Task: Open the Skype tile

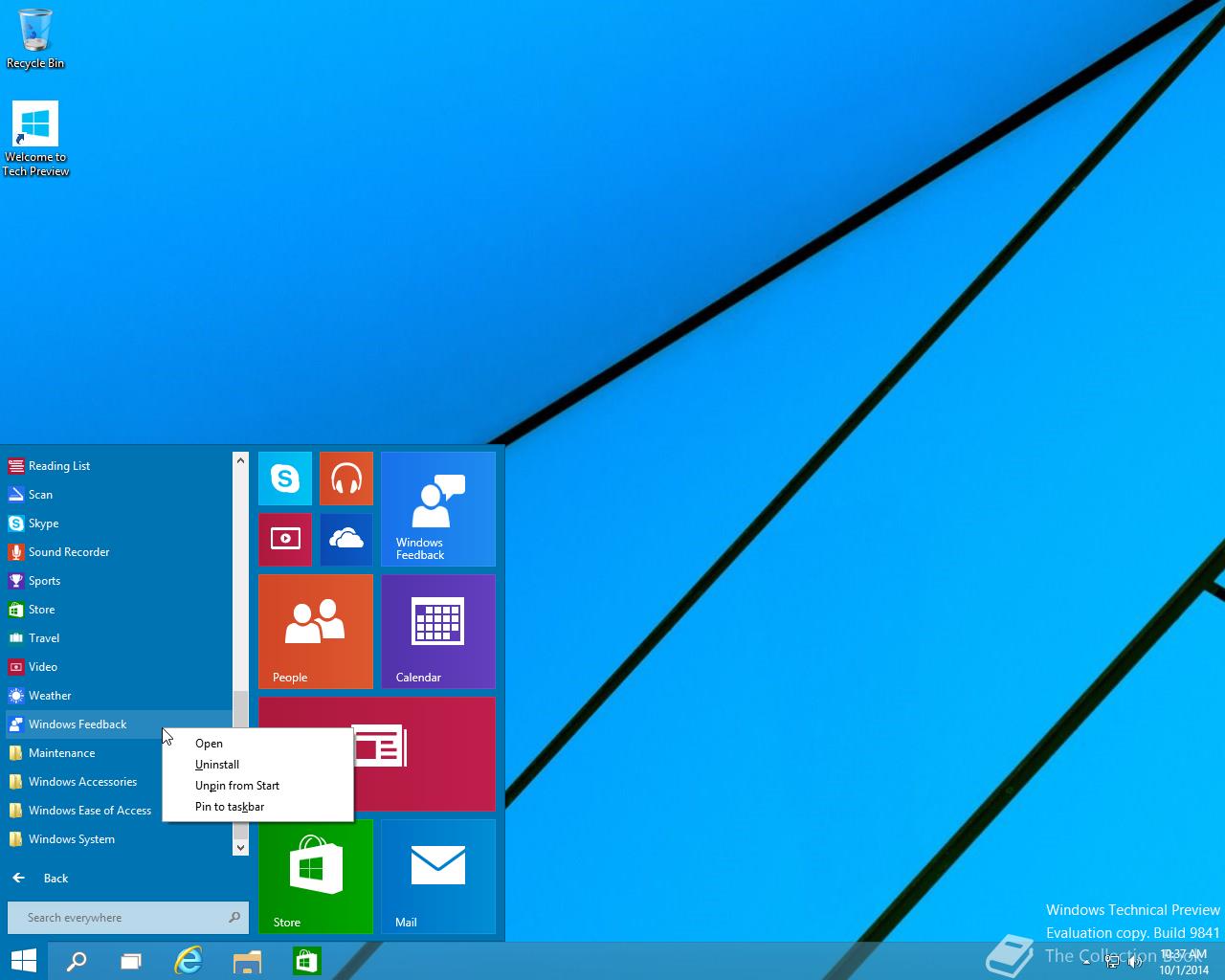Action: (x=285, y=479)
